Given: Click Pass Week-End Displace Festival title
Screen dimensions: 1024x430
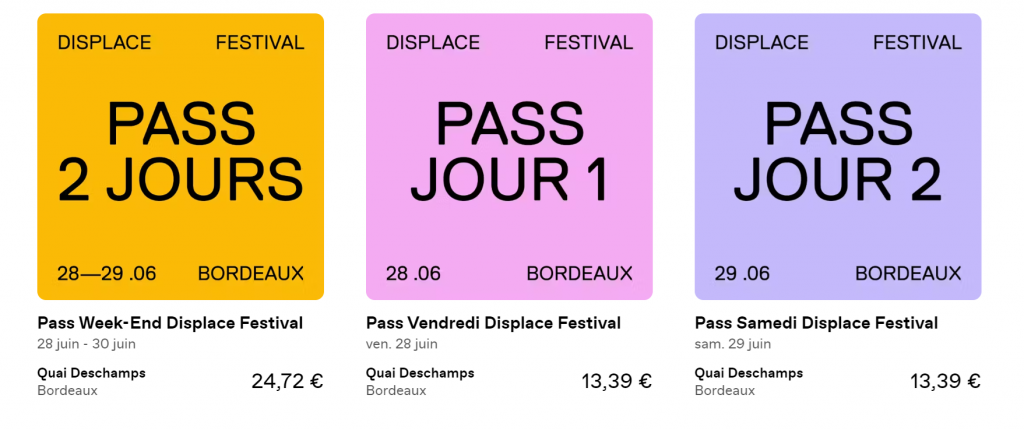Looking at the screenshot, I should pos(170,323).
